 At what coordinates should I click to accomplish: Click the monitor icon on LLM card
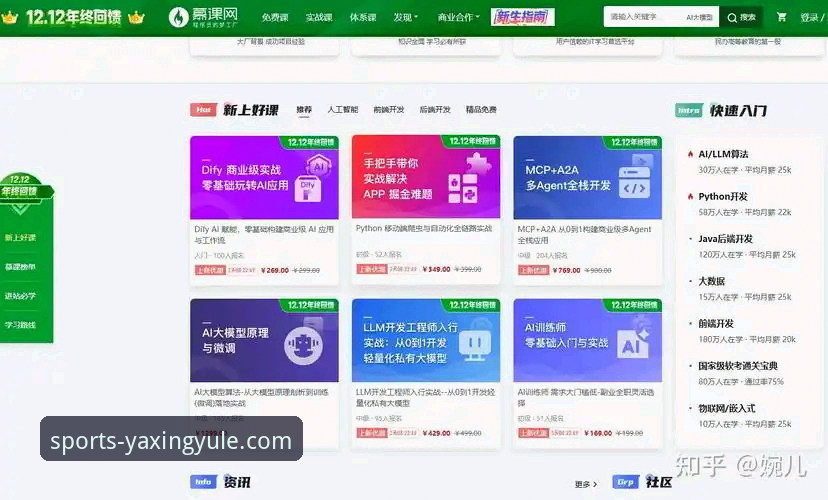click(x=475, y=345)
